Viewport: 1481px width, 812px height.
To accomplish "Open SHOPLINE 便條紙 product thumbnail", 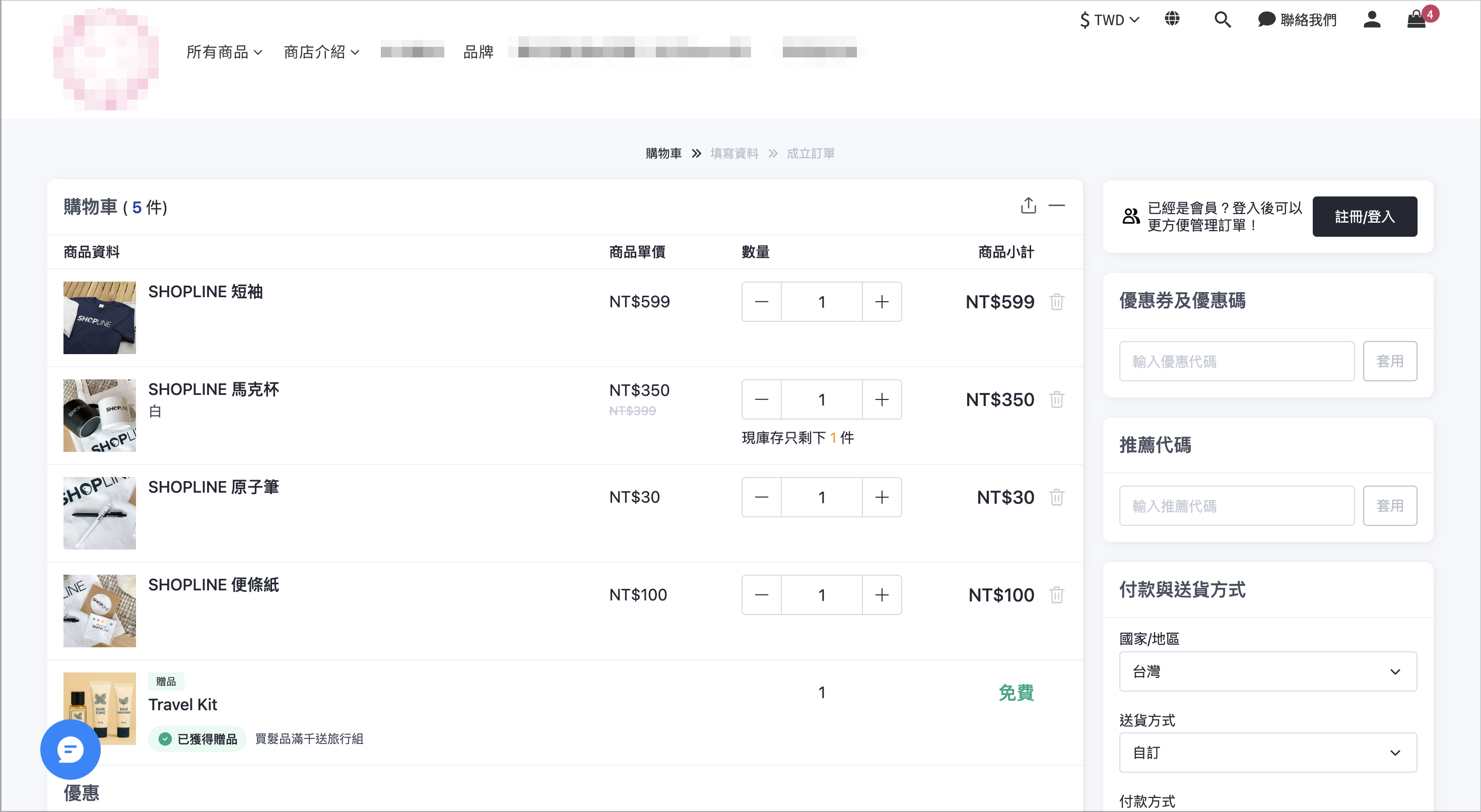I will (x=99, y=611).
